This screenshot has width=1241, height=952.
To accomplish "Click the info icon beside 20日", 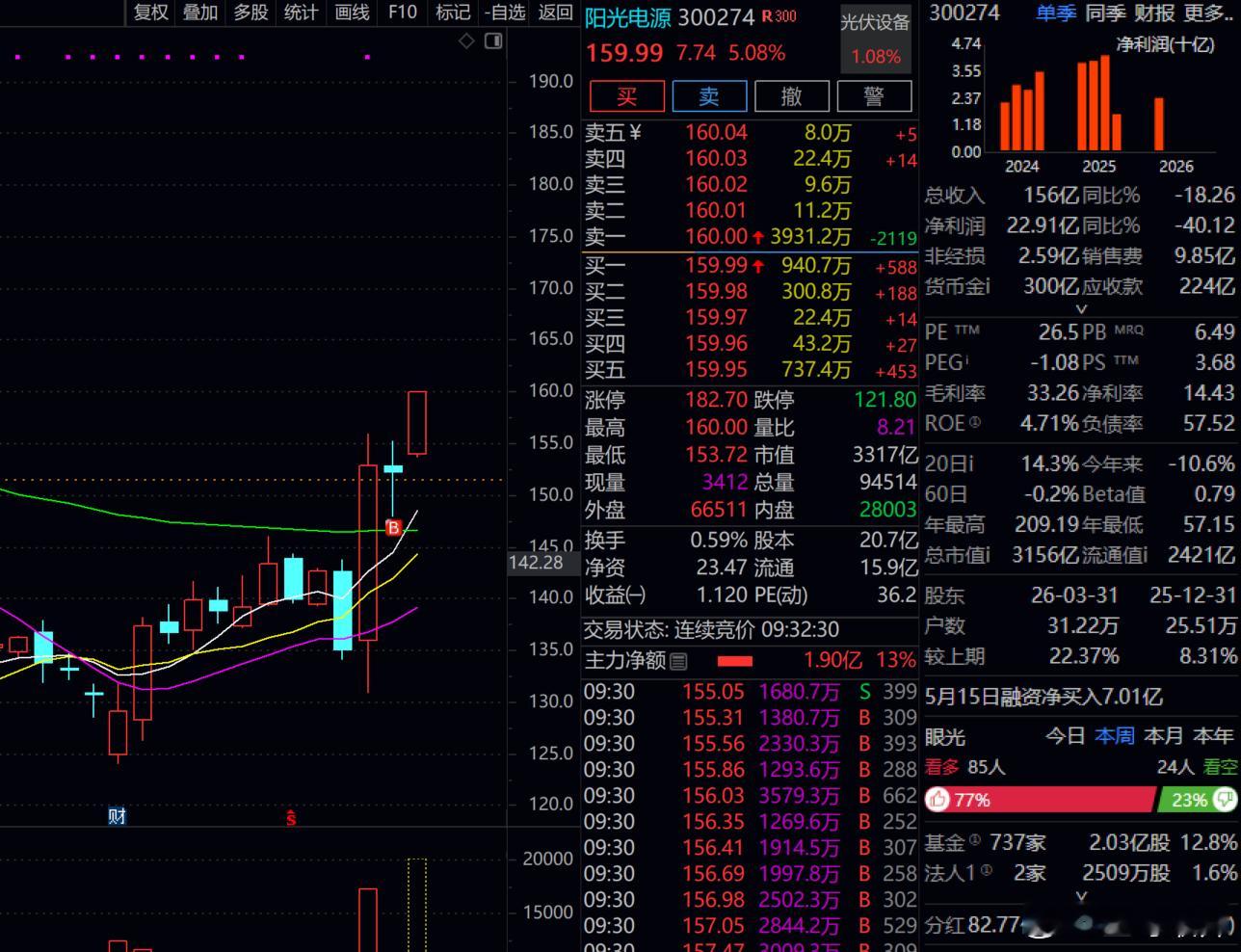I will [x=971, y=463].
